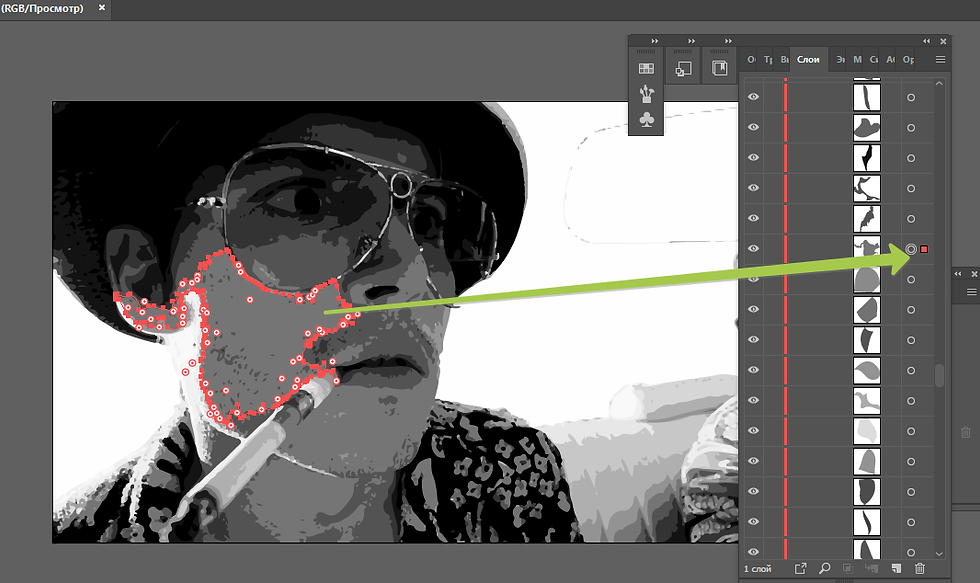Switch to the truncated 'Си' panel tab
The height and width of the screenshot is (583, 980).
pos(874,59)
